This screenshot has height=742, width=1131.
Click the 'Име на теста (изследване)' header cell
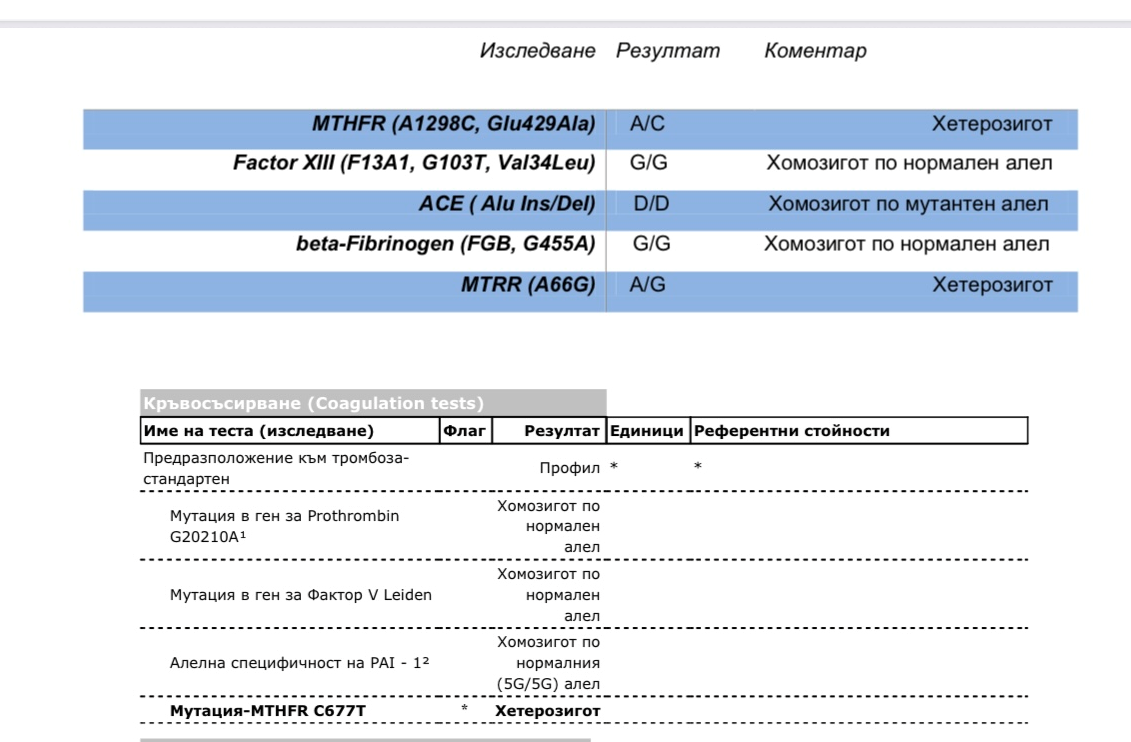[259, 431]
